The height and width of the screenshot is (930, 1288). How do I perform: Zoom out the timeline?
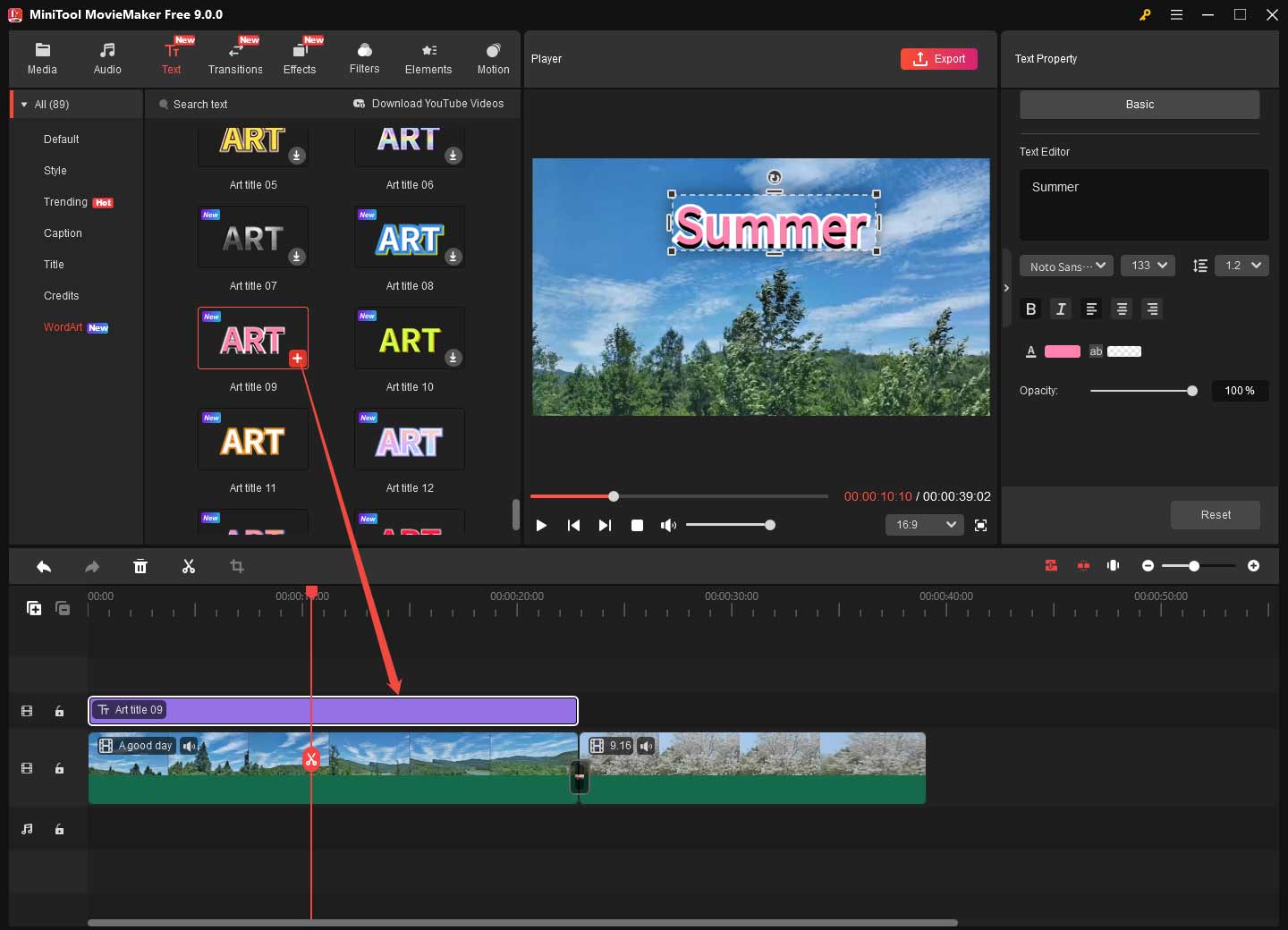(x=1148, y=566)
